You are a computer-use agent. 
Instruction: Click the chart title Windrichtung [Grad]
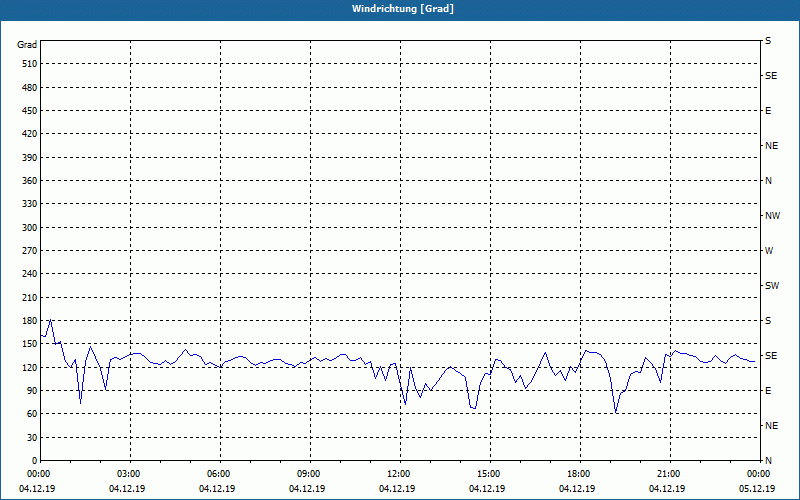point(403,9)
